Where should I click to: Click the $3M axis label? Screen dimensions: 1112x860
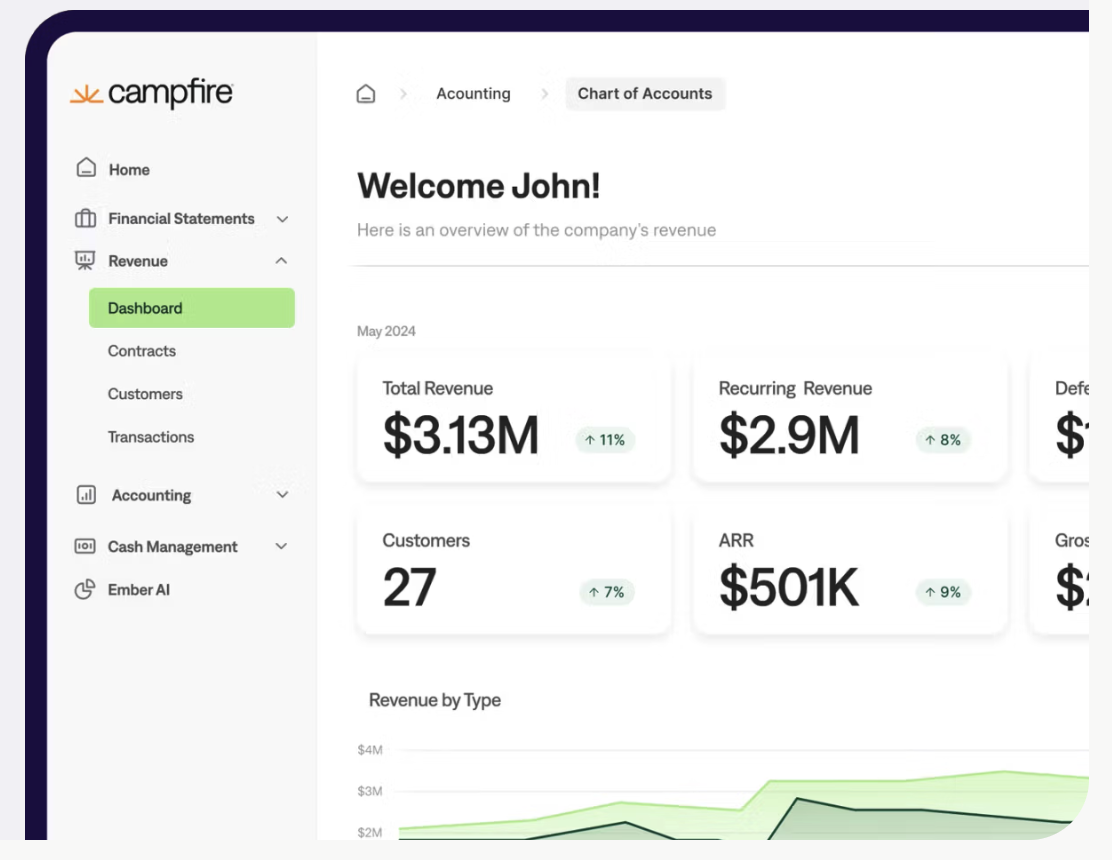(x=369, y=791)
